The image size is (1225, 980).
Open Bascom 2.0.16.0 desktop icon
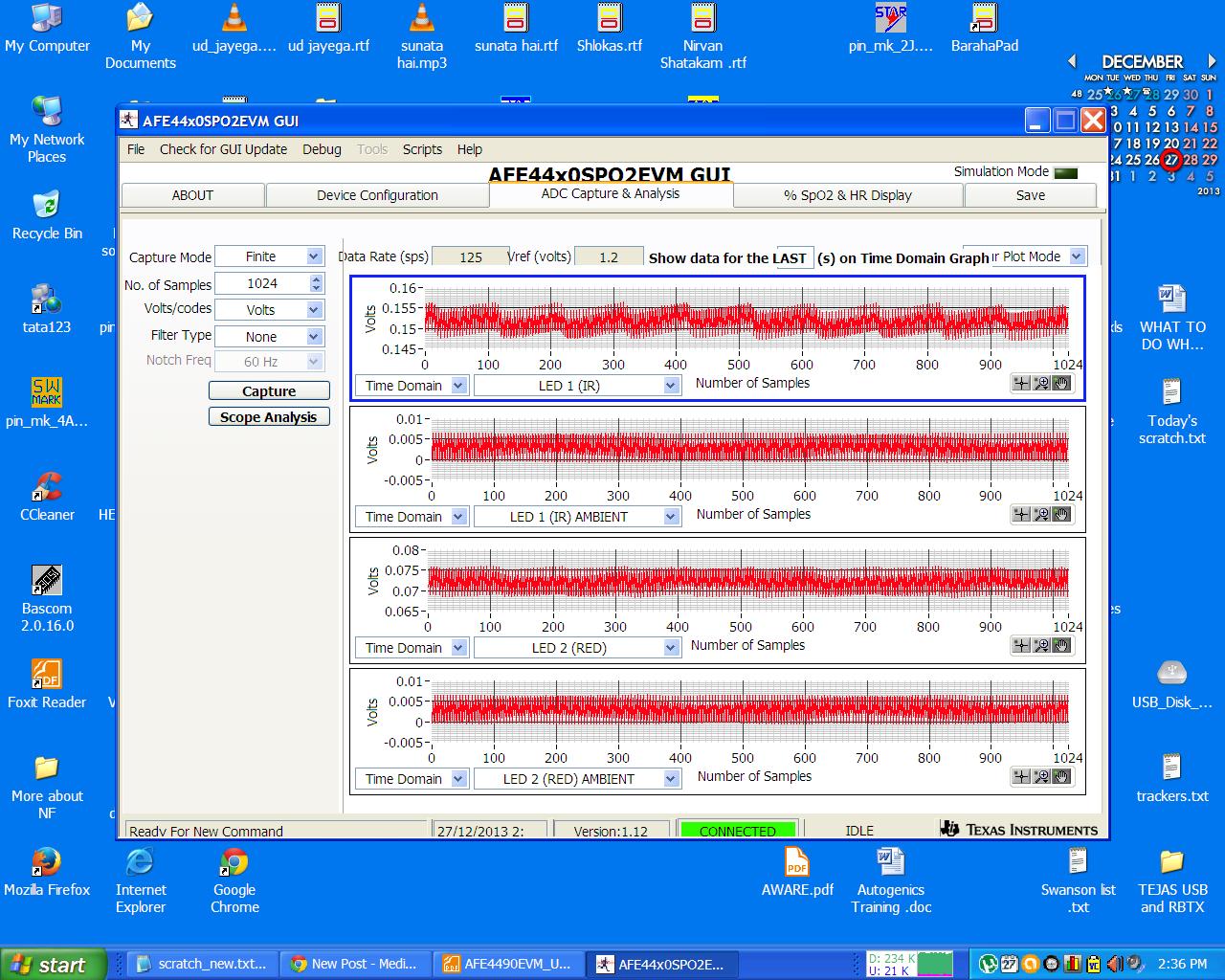46,599
